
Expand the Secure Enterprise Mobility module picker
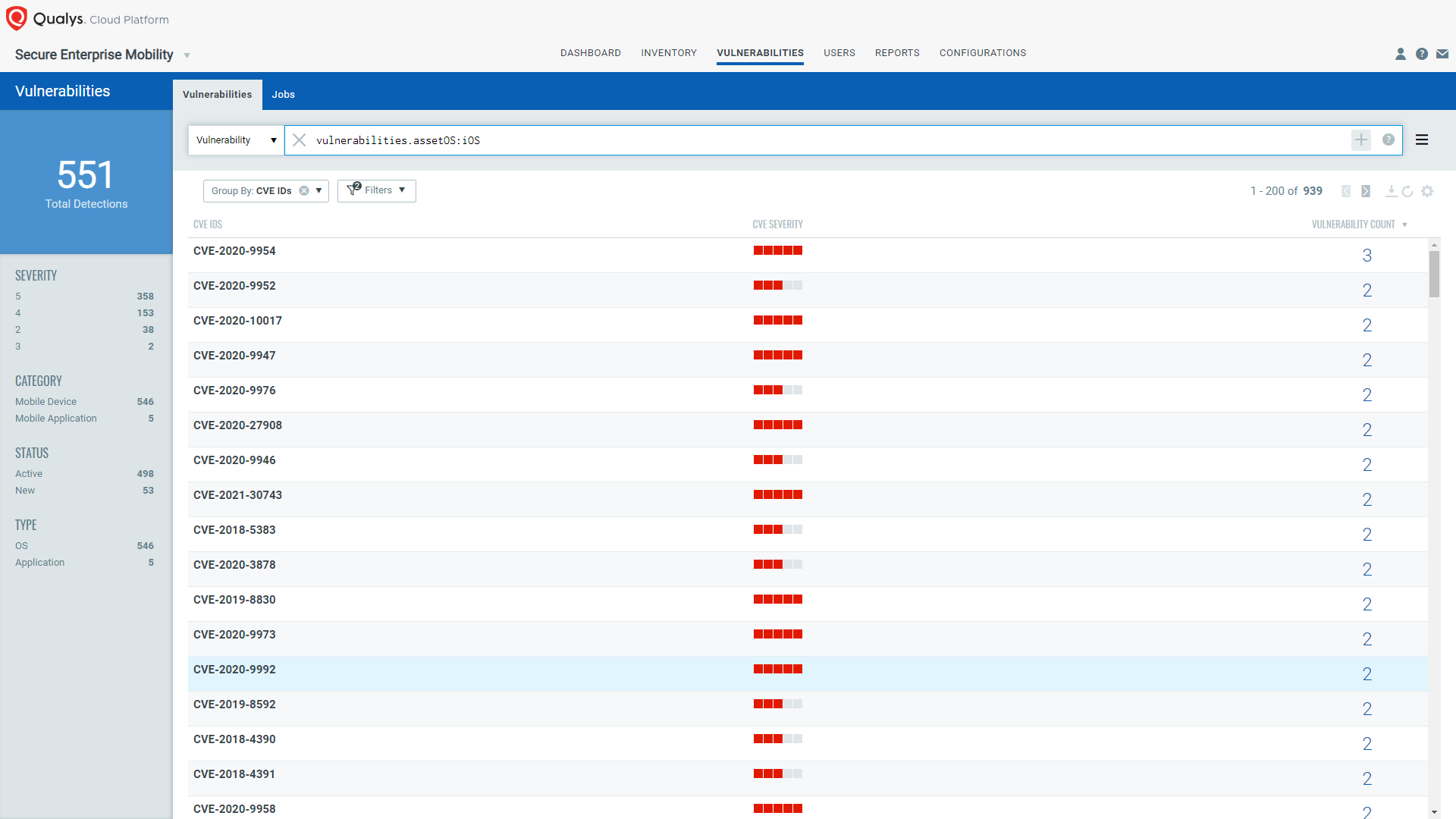pos(187,55)
